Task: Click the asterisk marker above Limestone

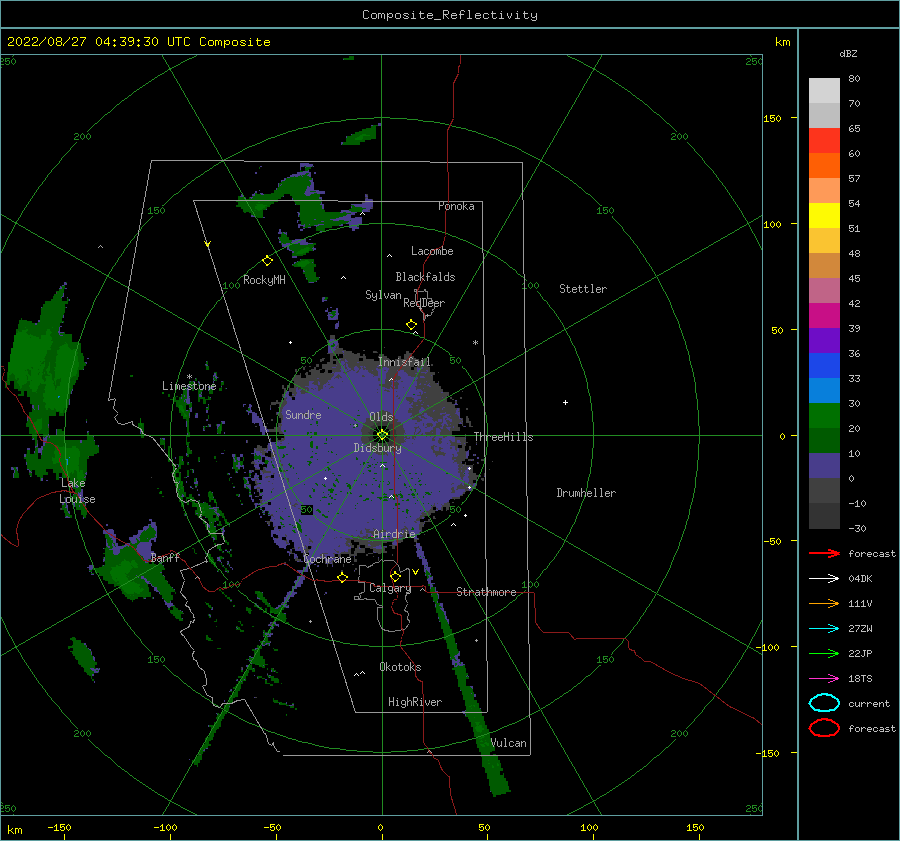Action: click(189, 377)
